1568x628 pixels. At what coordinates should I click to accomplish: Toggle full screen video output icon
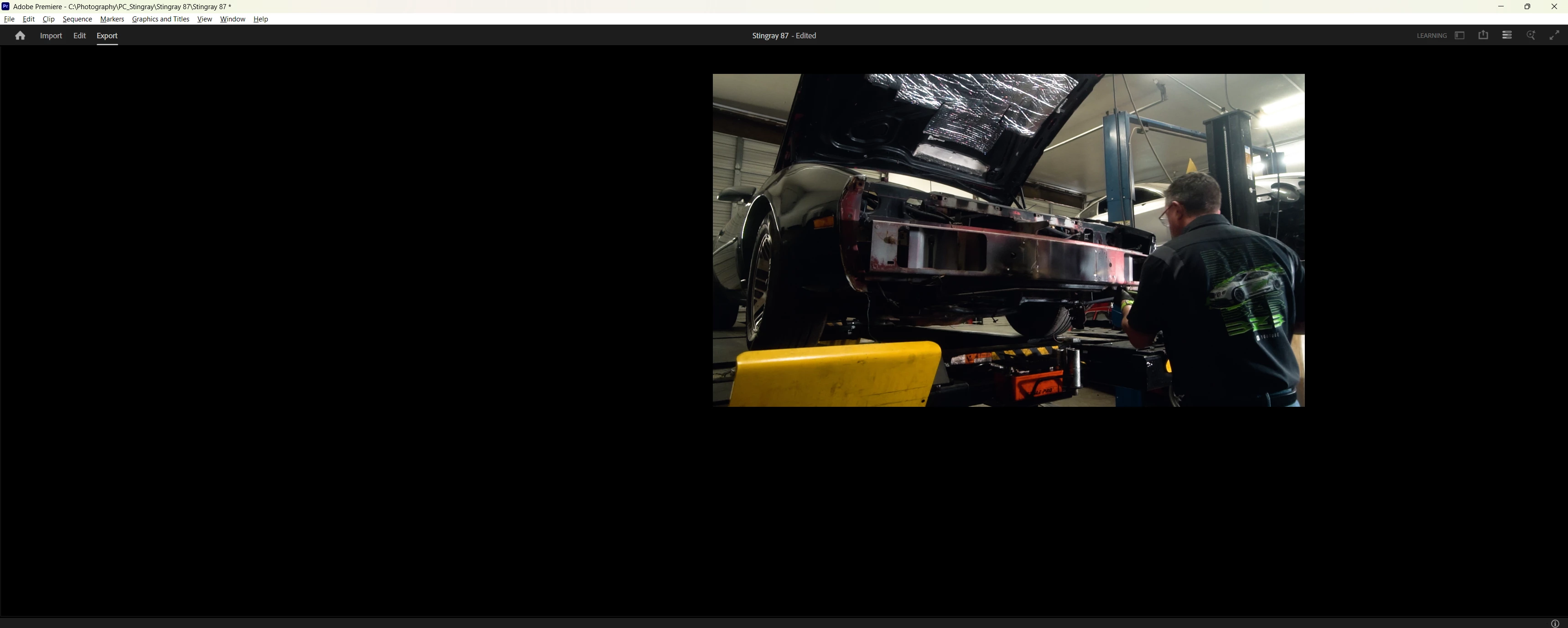pos(1554,35)
